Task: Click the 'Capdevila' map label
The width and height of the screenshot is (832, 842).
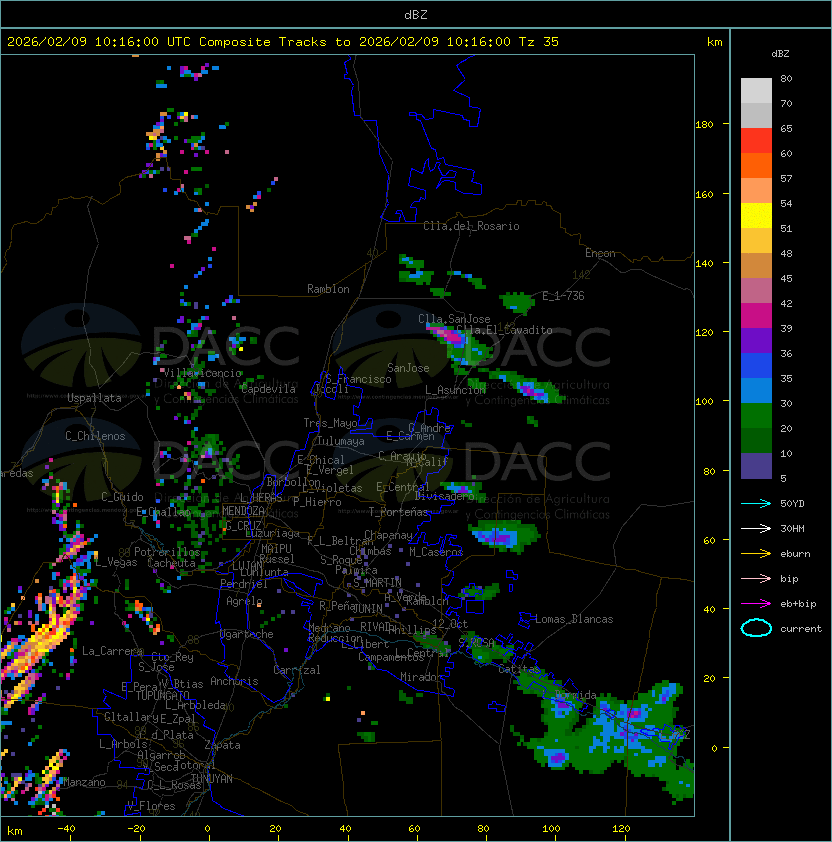Action: coord(268,389)
